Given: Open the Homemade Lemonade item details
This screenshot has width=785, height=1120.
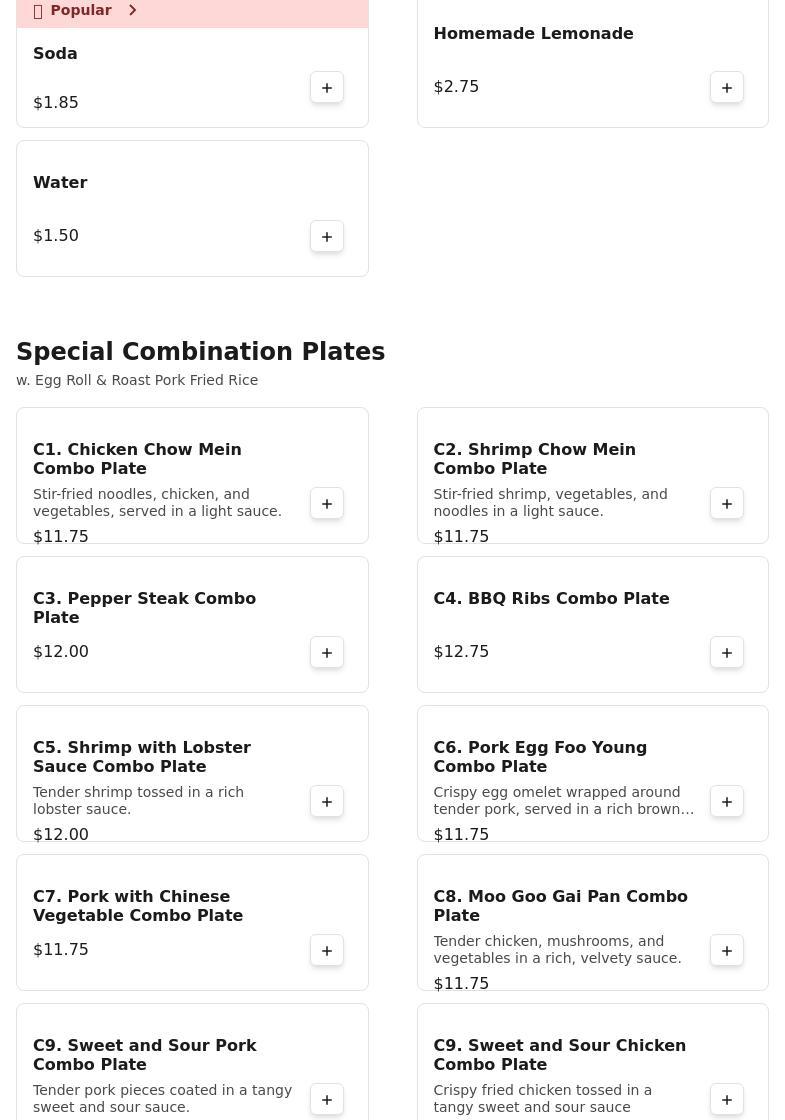Looking at the screenshot, I should (533, 34).
